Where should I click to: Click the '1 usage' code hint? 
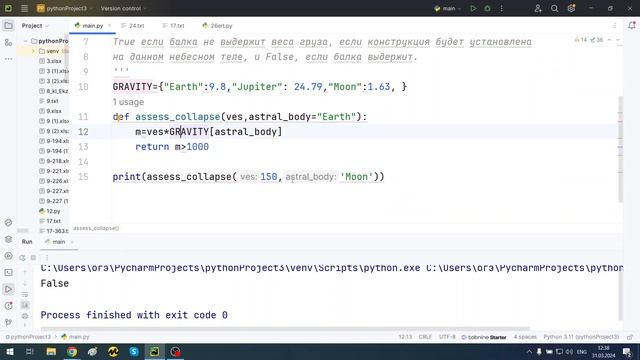pyautogui.click(x=128, y=102)
